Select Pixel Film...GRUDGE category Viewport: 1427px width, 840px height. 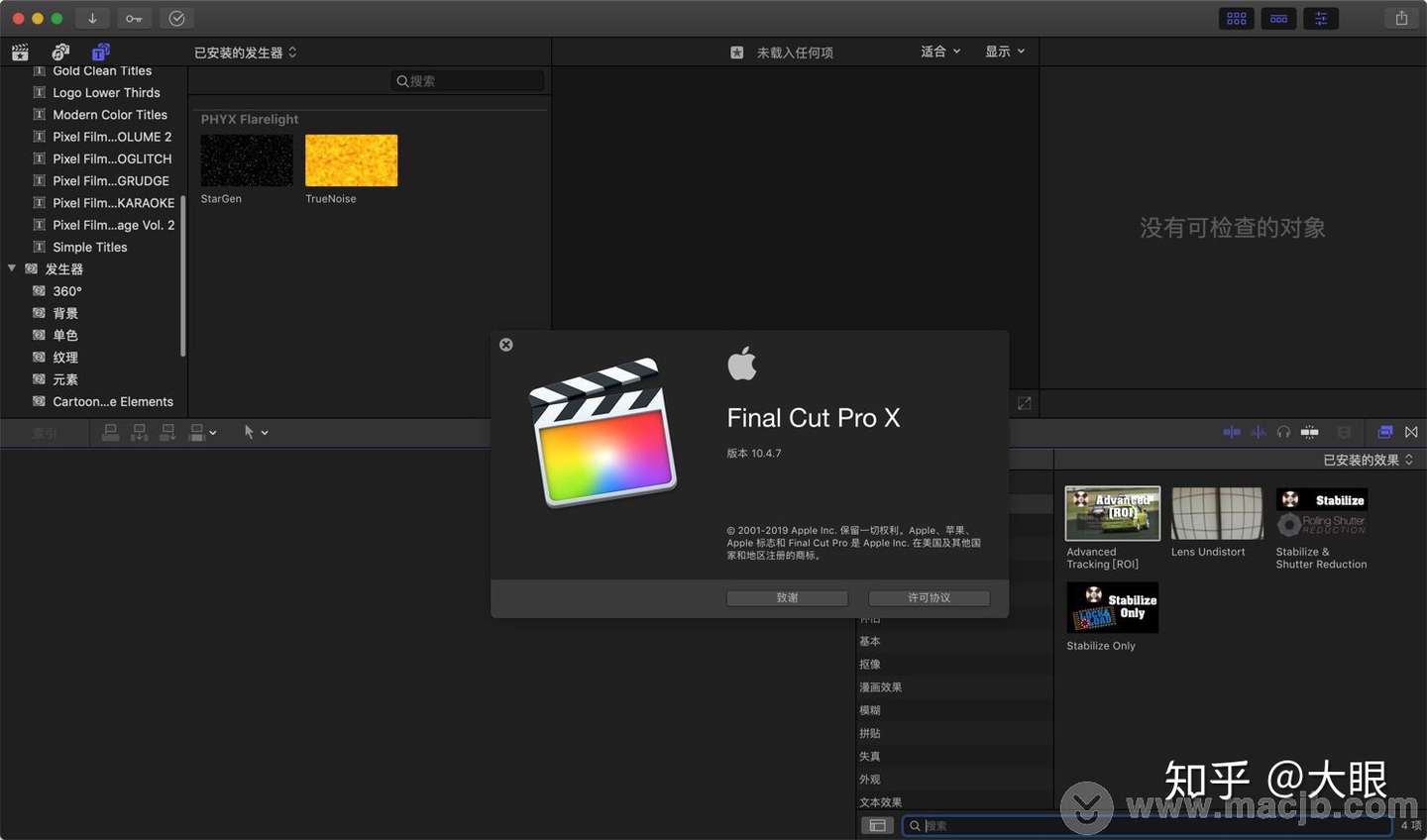[111, 181]
